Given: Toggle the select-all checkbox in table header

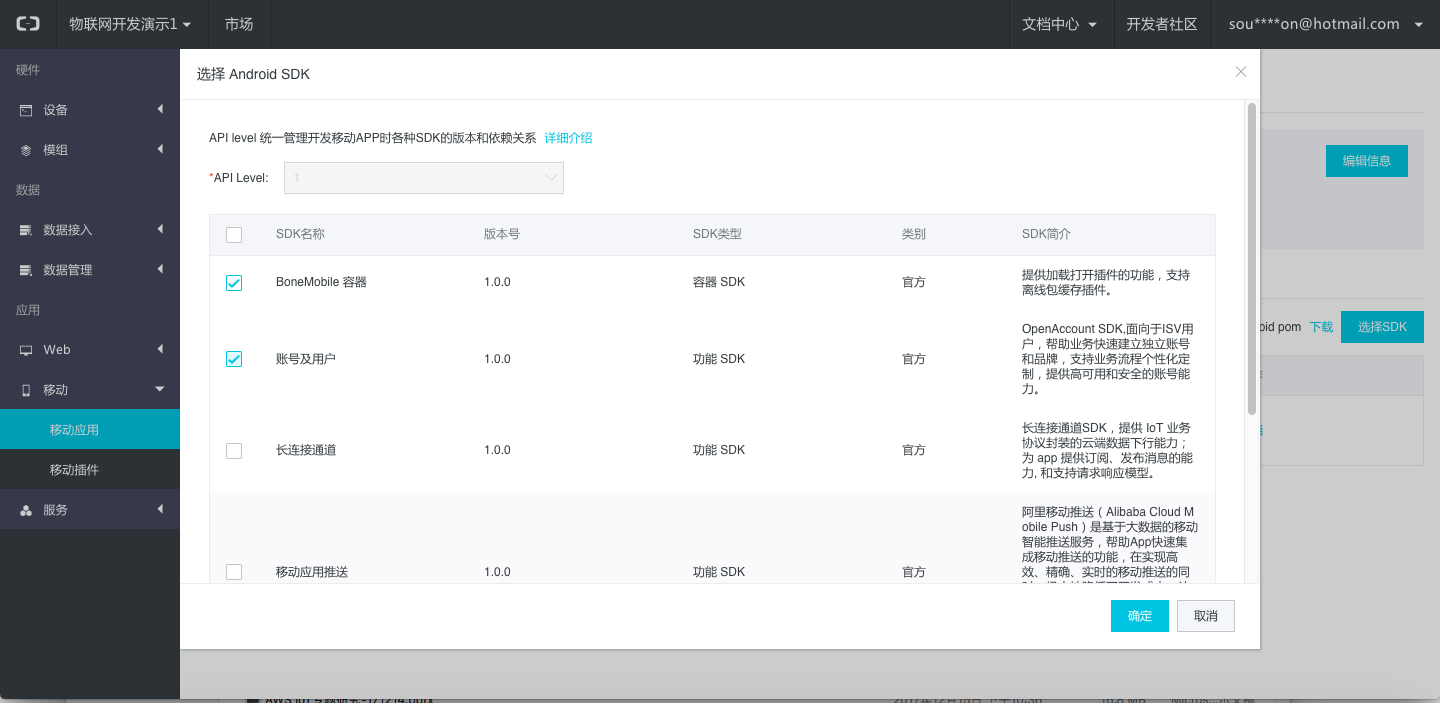Looking at the screenshot, I should click(234, 235).
